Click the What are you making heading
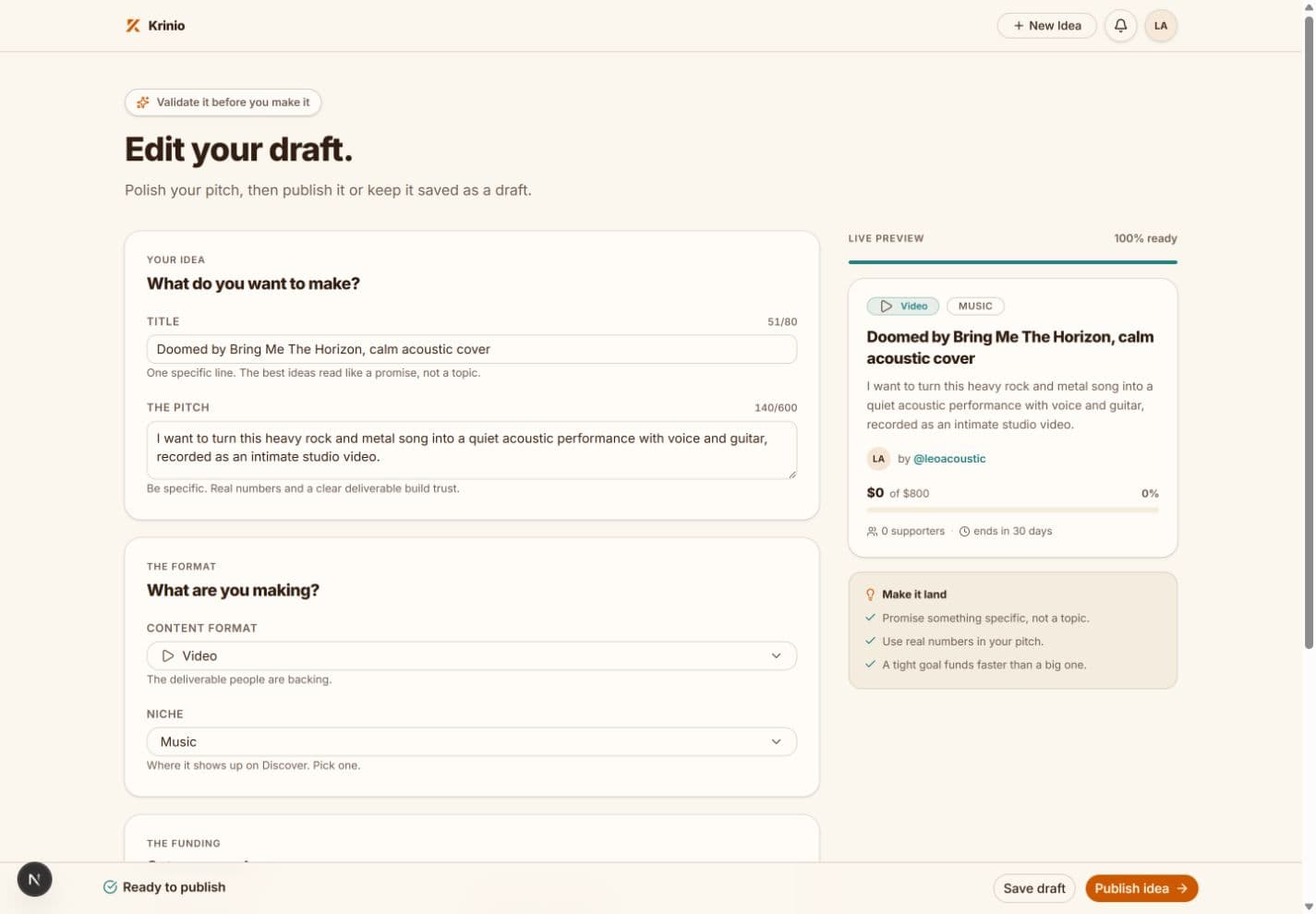The image size is (1316, 914). tap(233, 591)
